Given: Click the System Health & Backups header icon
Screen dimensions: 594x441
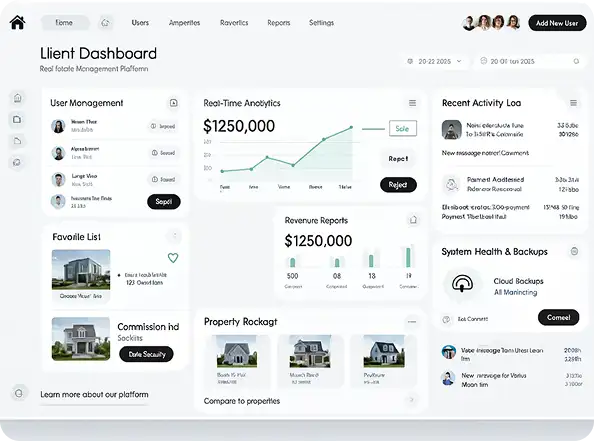Looking at the screenshot, I should click(574, 251).
